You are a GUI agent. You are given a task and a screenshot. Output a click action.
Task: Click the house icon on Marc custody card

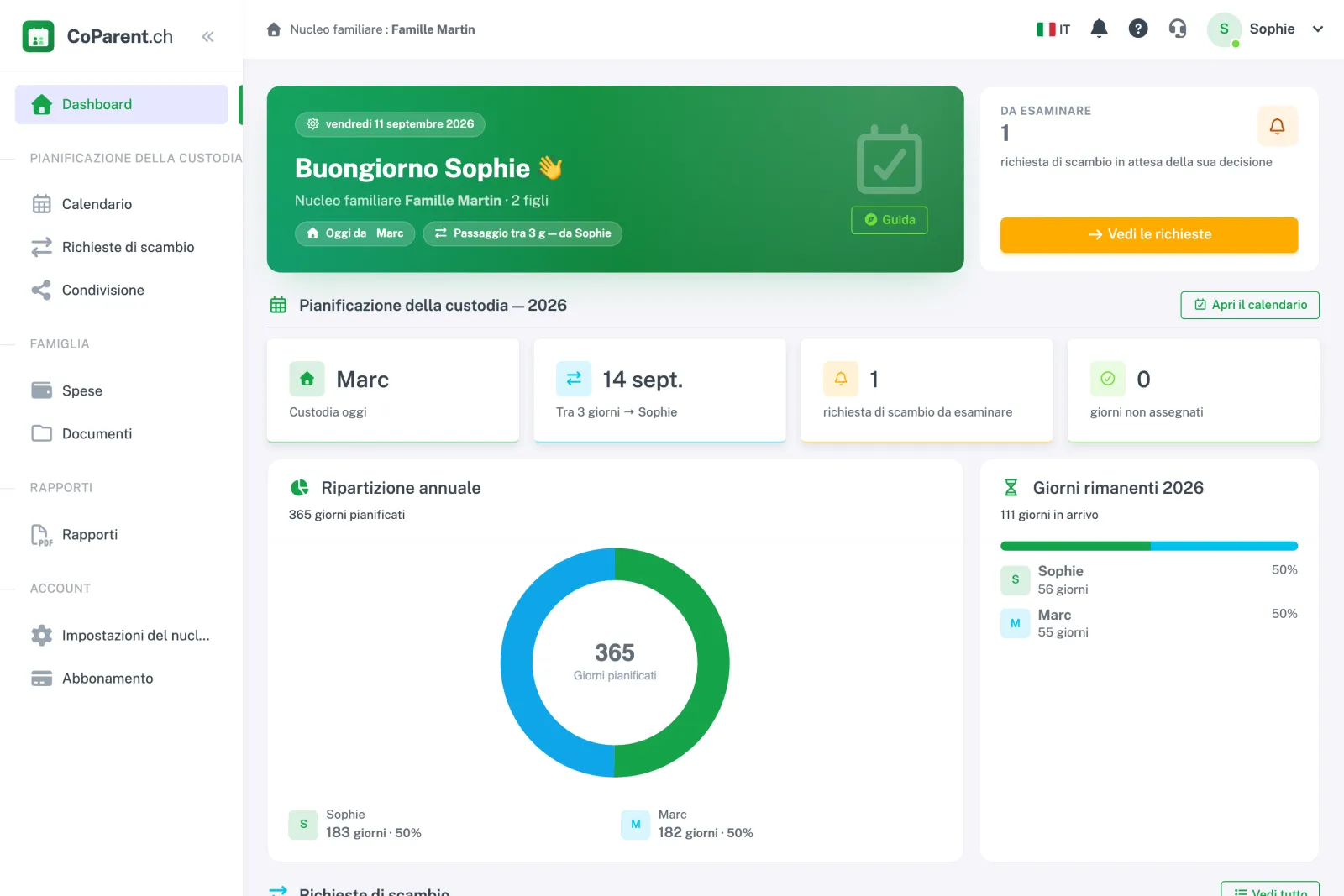click(307, 379)
